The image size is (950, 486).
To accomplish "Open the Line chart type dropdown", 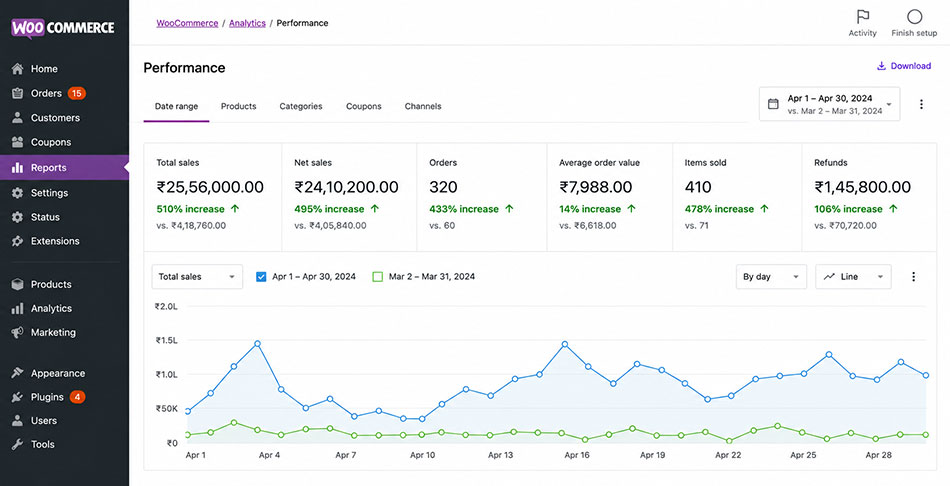I will (x=853, y=276).
